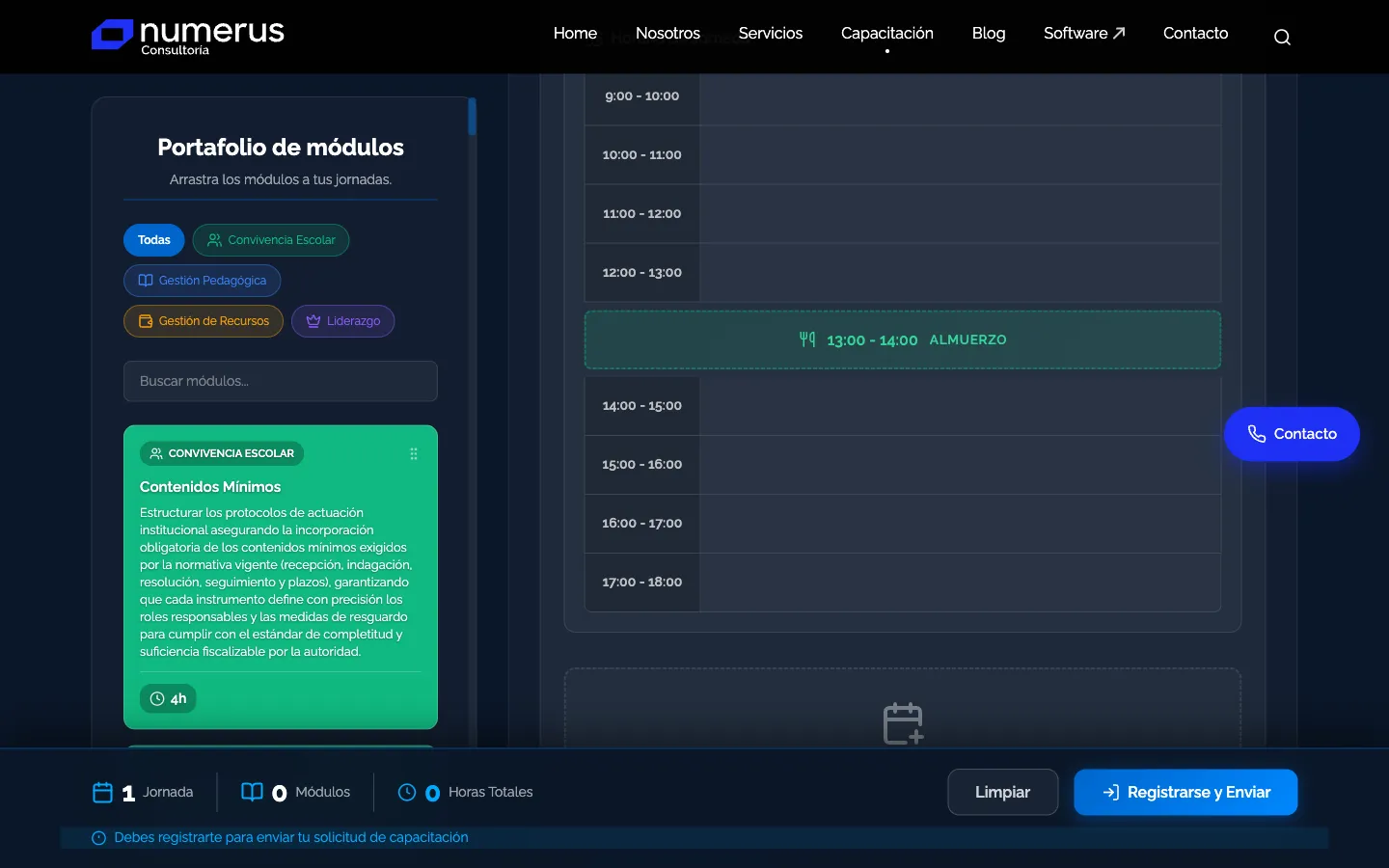The width and height of the screenshot is (1389, 868).
Task: Open the Software link with external arrow
Action: pyautogui.click(x=1083, y=33)
